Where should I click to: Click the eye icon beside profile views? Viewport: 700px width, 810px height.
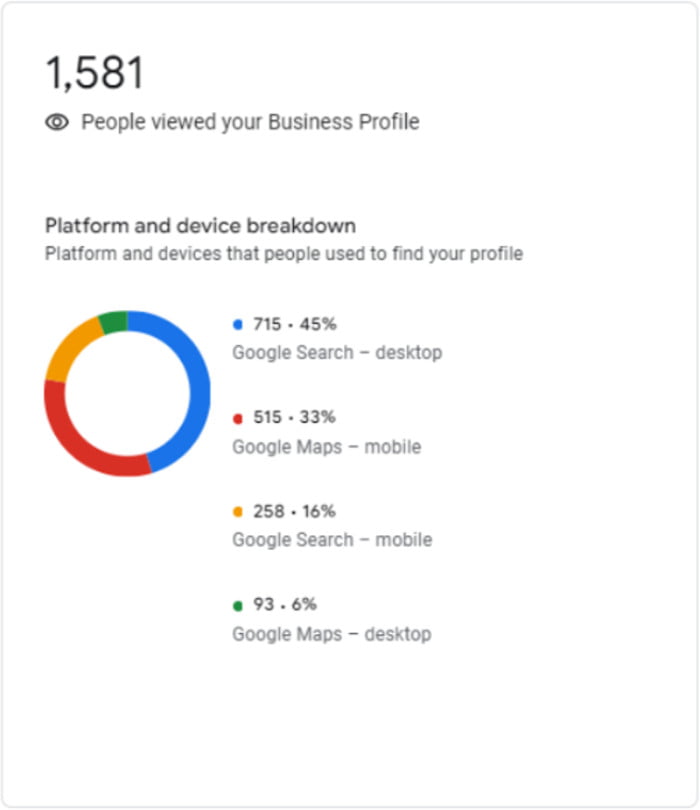pos(57,123)
